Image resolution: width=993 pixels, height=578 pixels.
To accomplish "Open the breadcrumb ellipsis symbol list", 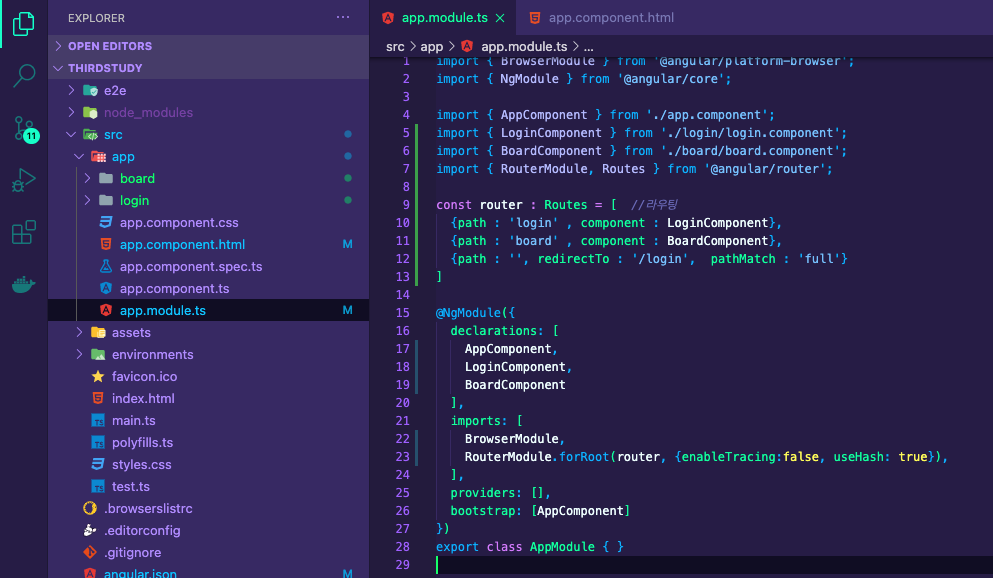I will tap(588, 47).
